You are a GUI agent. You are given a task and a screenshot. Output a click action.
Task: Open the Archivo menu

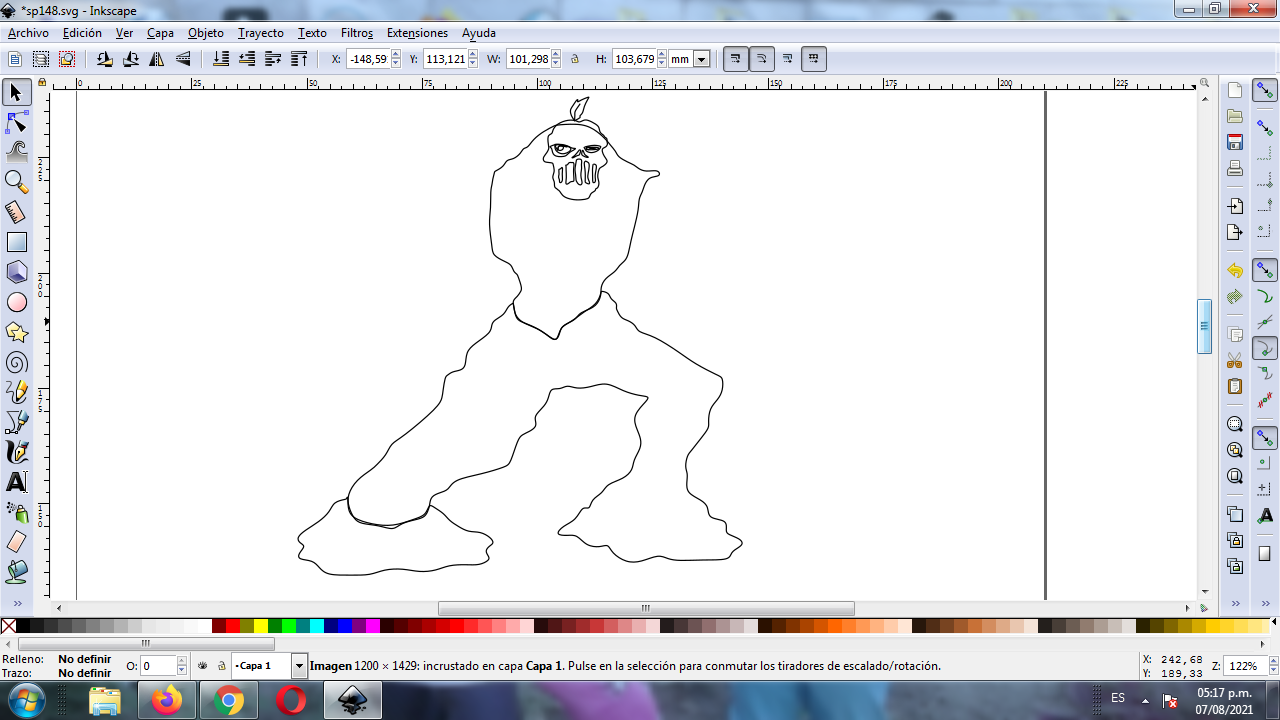tap(28, 33)
